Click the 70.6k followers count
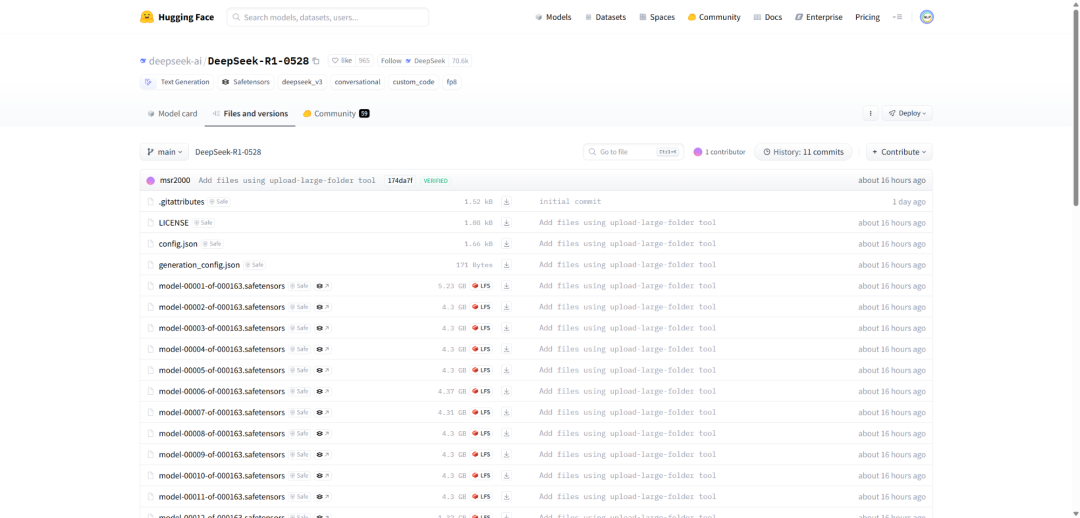1080x518 pixels. point(460,61)
